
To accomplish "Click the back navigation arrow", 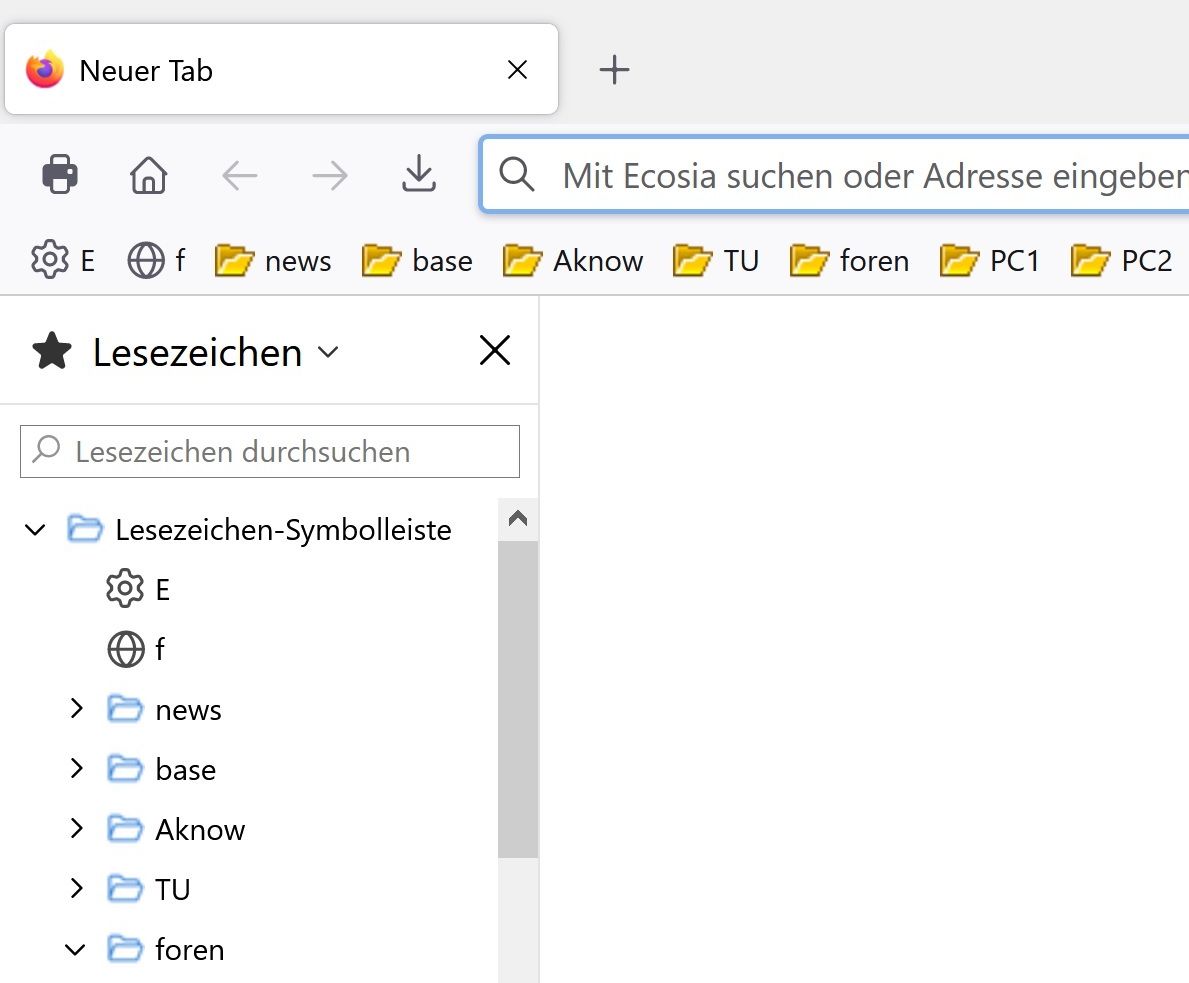I will pos(240,176).
